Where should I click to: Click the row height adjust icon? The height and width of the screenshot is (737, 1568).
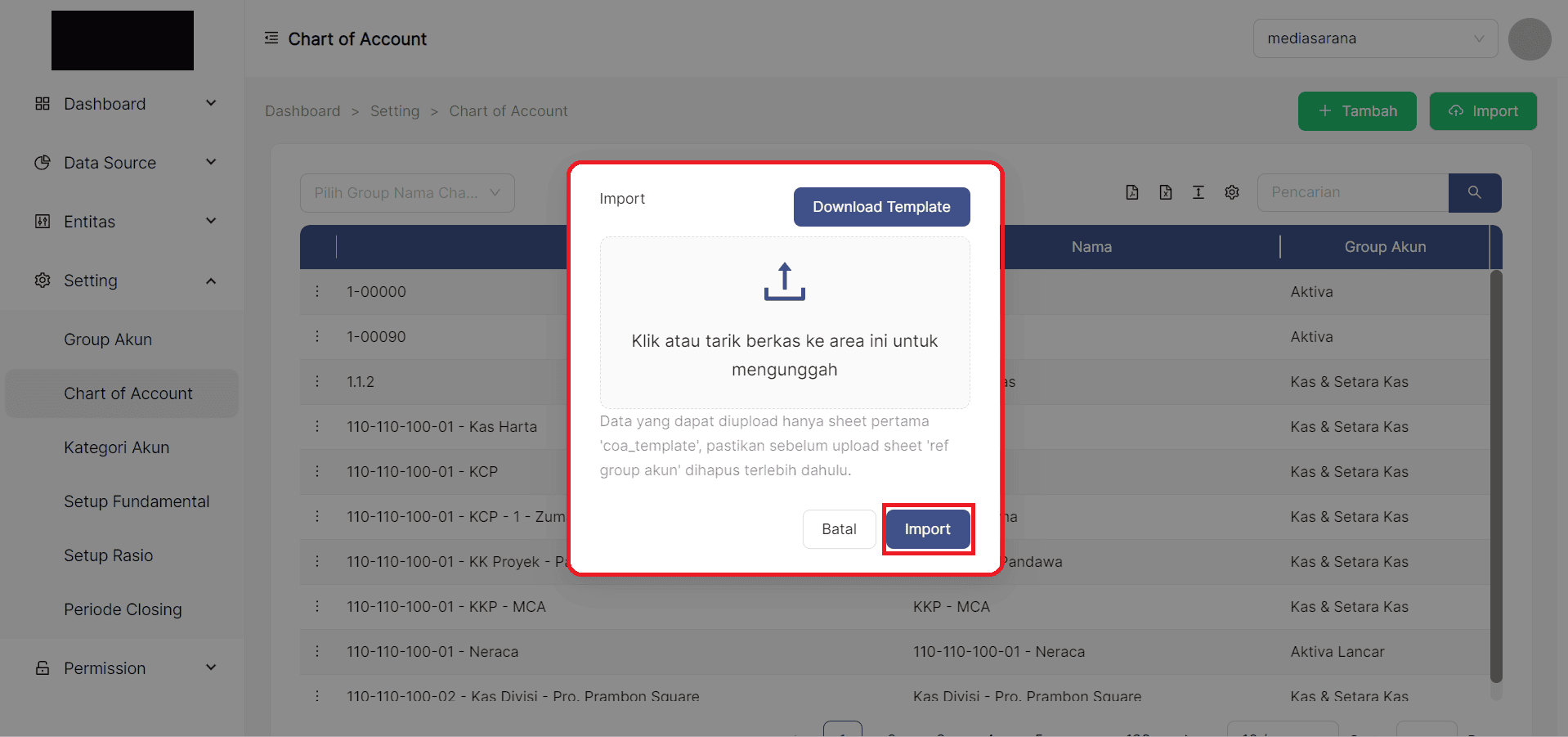1198,192
